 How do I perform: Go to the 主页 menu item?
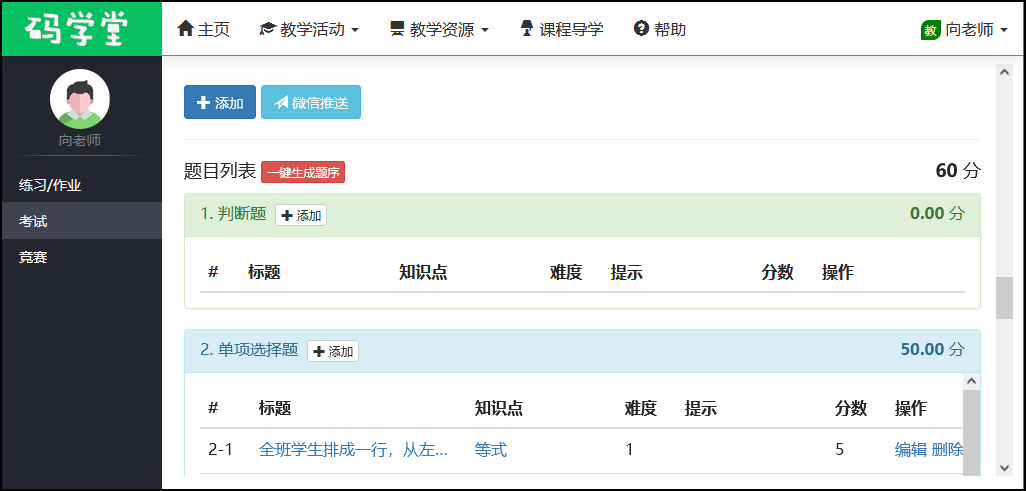pyautogui.click(x=203, y=29)
